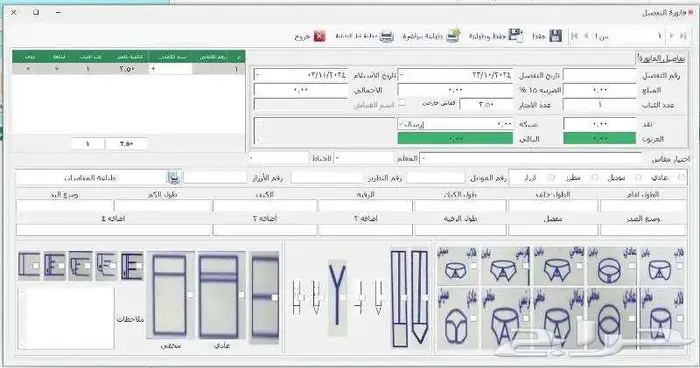Select the موديل radio button
The width and height of the screenshot is (700, 368).
(x=638, y=177)
